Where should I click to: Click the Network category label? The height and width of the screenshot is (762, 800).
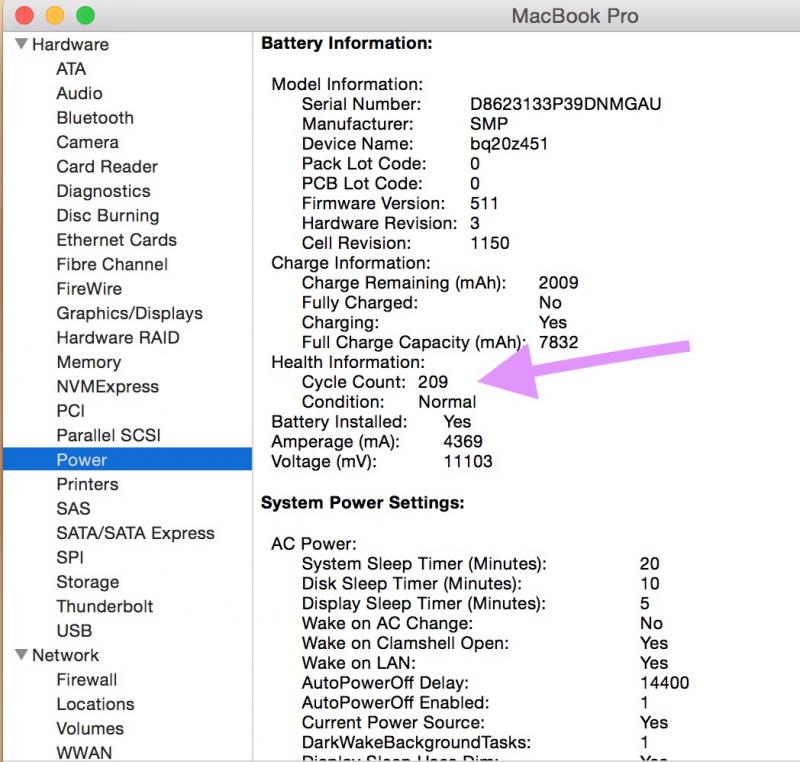click(65, 655)
